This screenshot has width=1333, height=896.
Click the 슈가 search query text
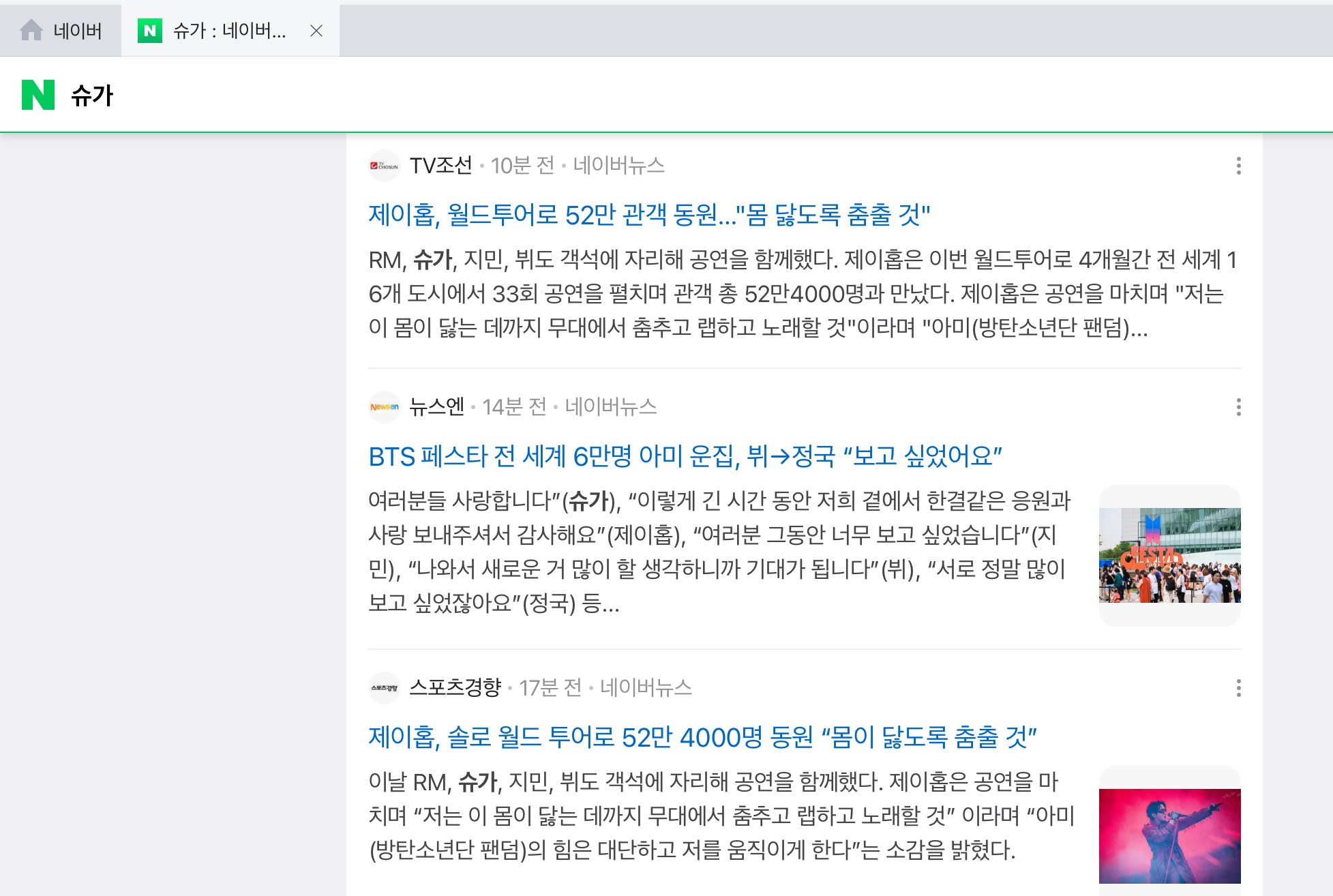coord(92,95)
